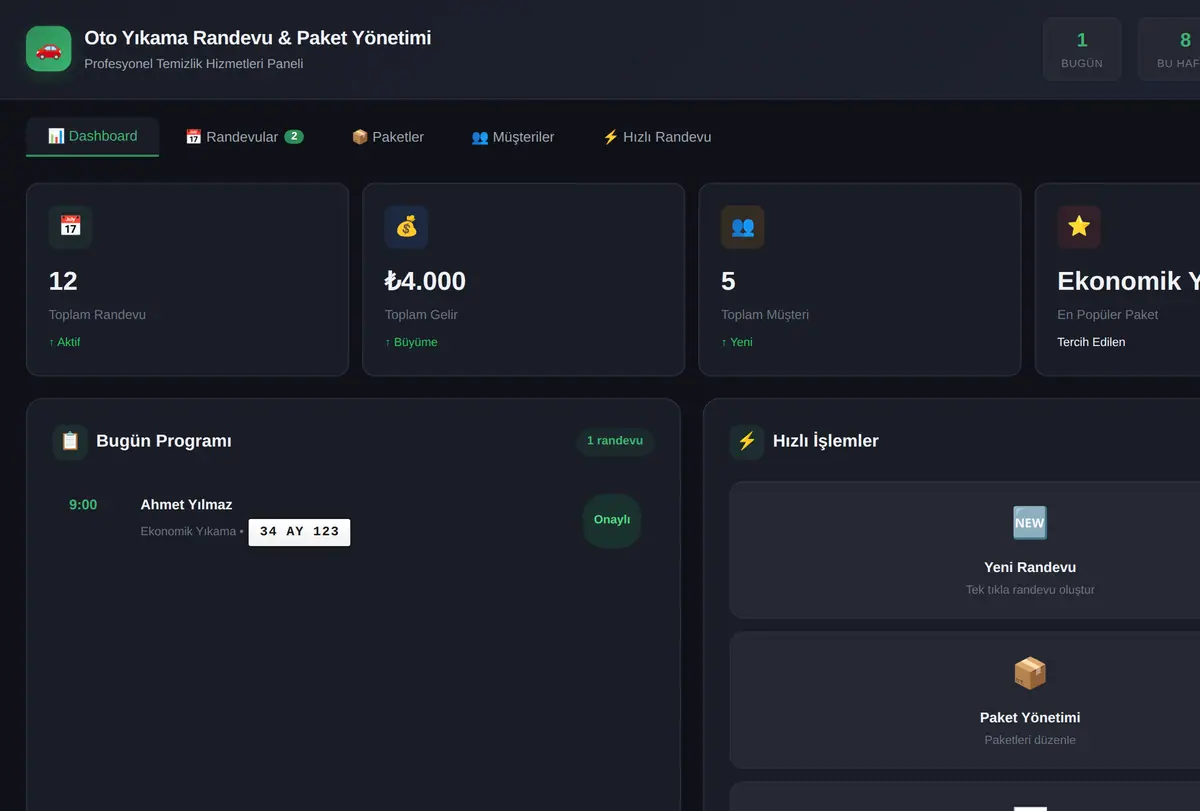The width and height of the screenshot is (1200, 811).
Task: Click the money bag icon above Toplam Gelir
Action: pos(406,227)
